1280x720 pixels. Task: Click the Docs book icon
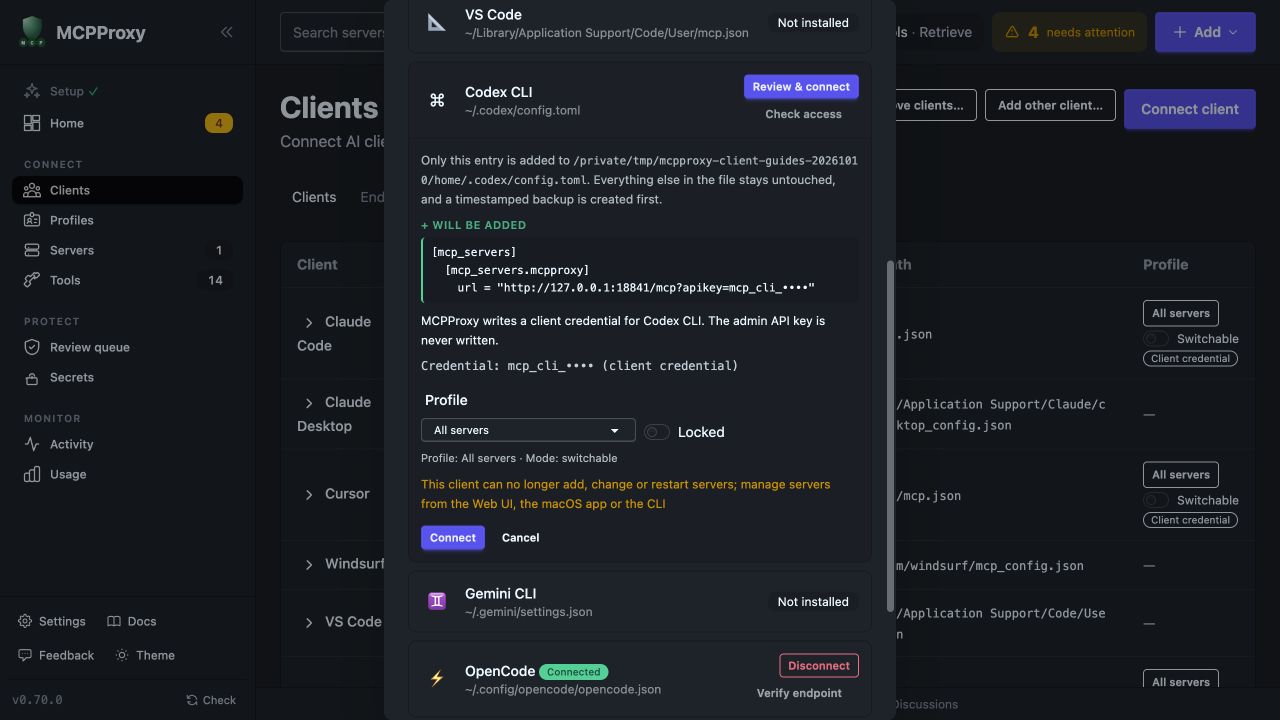click(x=114, y=621)
